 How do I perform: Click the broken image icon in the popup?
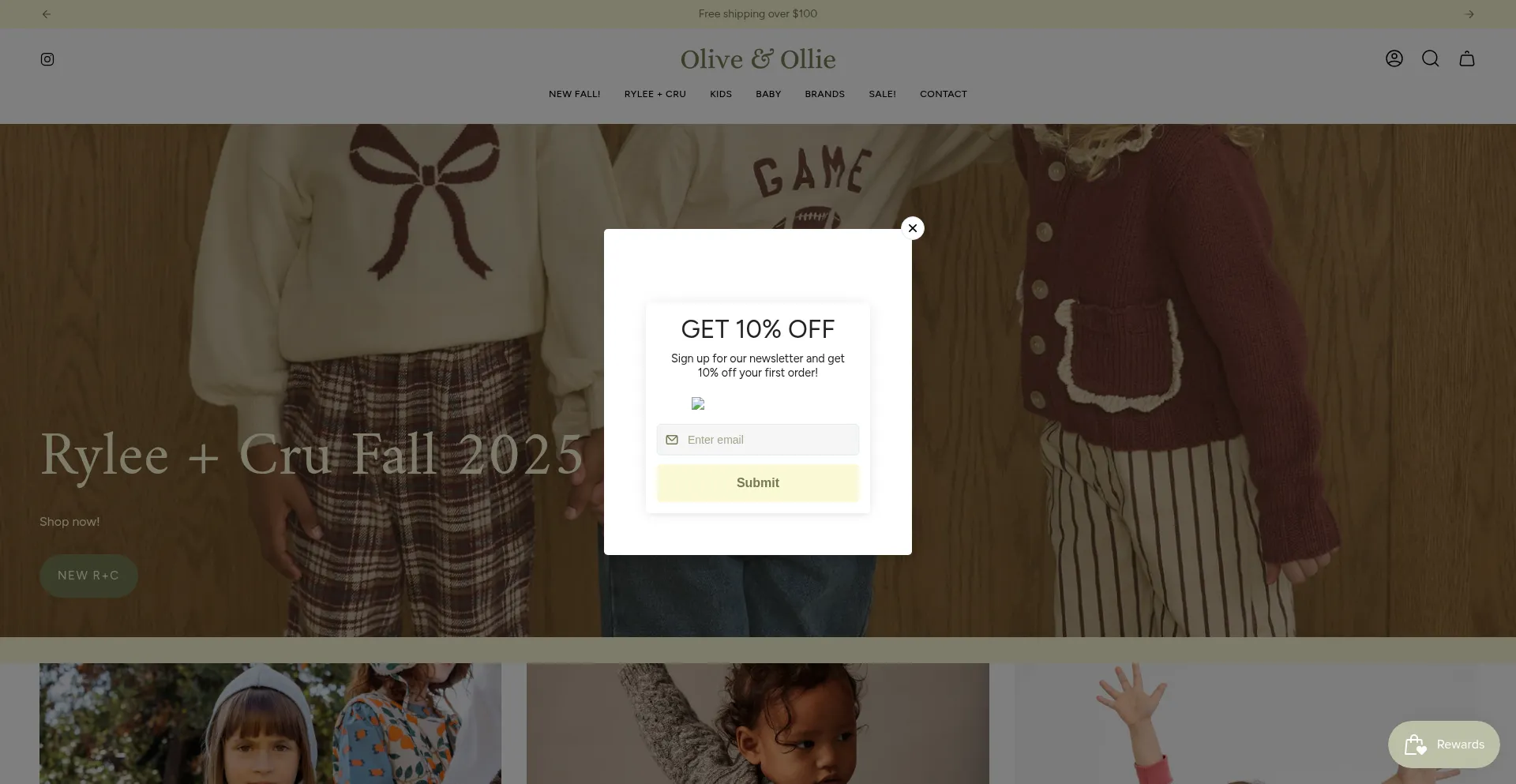pyautogui.click(x=698, y=403)
